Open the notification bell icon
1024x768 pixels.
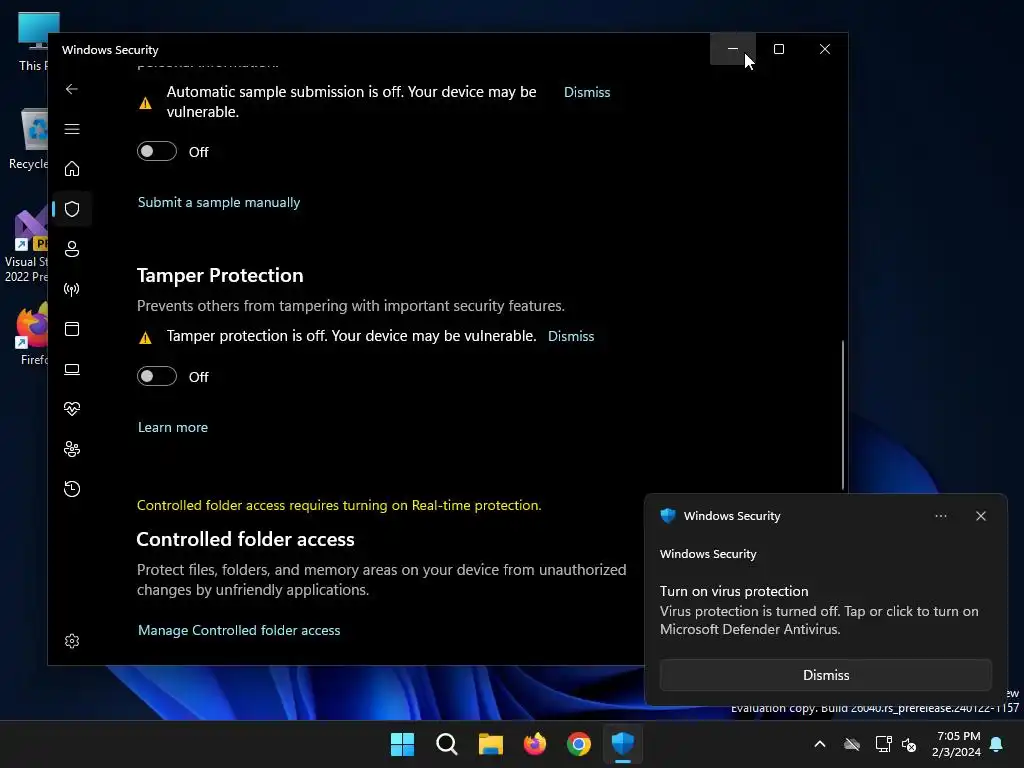tap(997, 744)
